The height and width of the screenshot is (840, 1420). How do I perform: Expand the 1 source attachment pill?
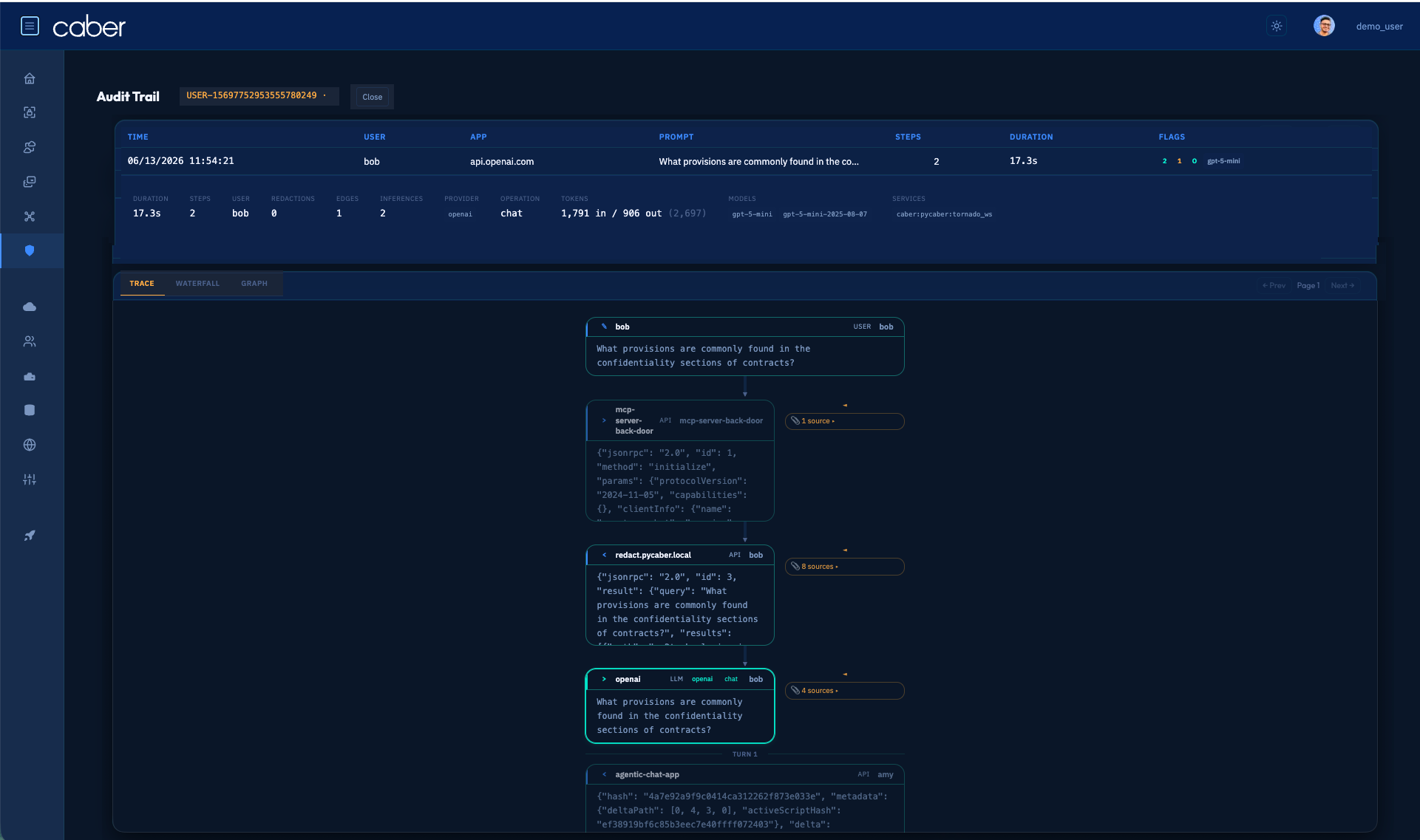tap(844, 421)
